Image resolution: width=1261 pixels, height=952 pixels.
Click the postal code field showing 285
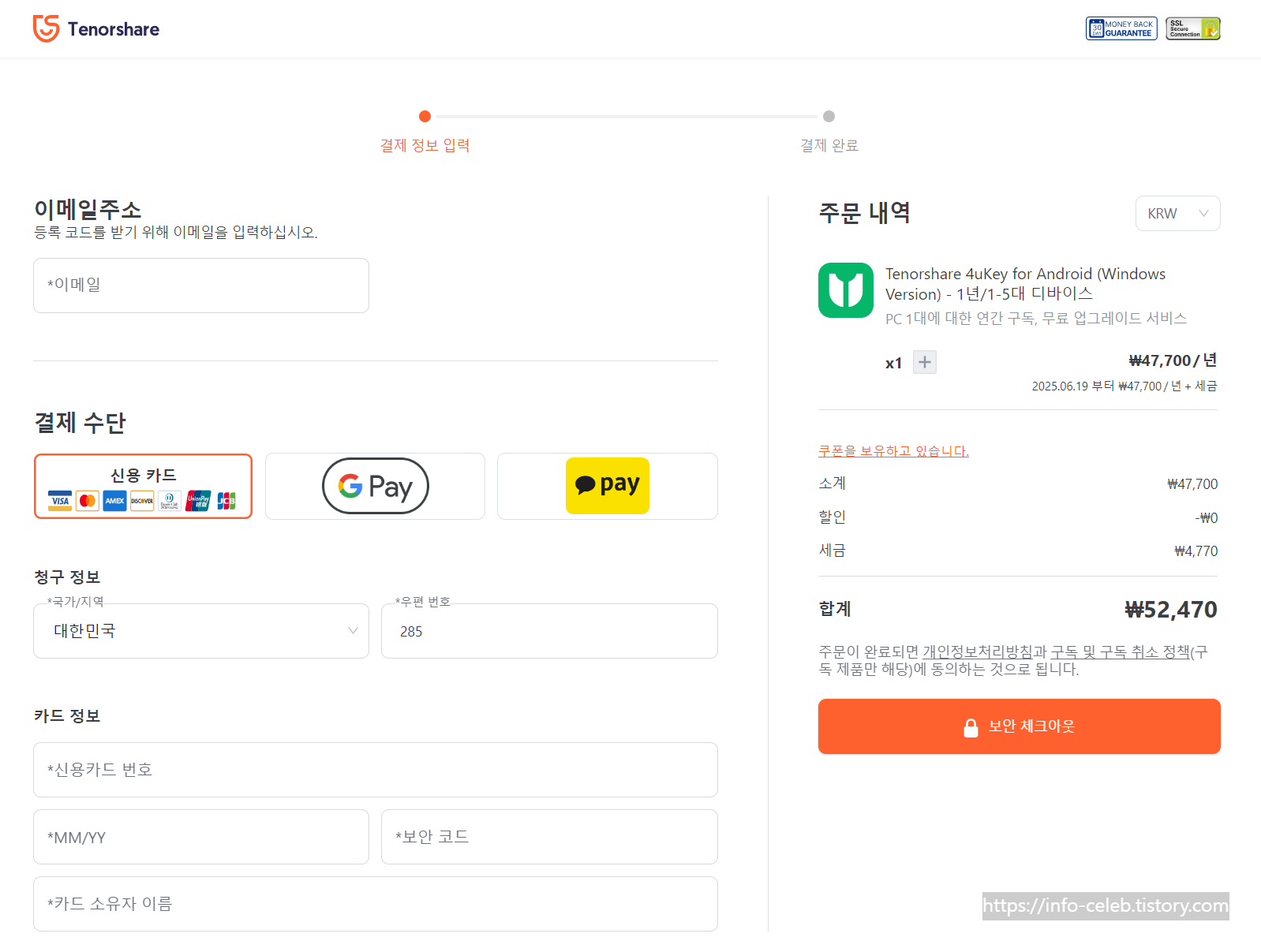tap(549, 631)
